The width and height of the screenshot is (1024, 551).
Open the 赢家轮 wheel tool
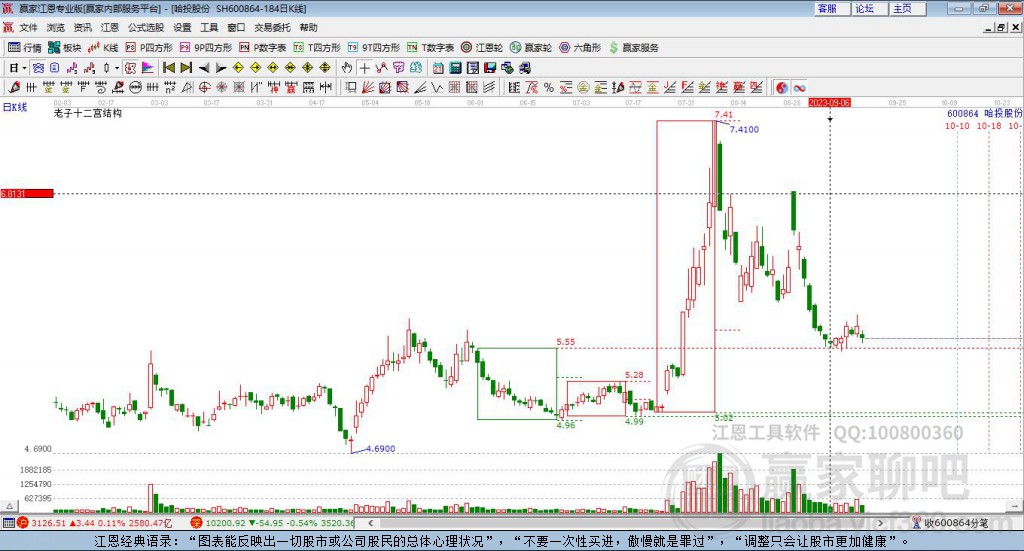pyautogui.click(x=531, y=48)
